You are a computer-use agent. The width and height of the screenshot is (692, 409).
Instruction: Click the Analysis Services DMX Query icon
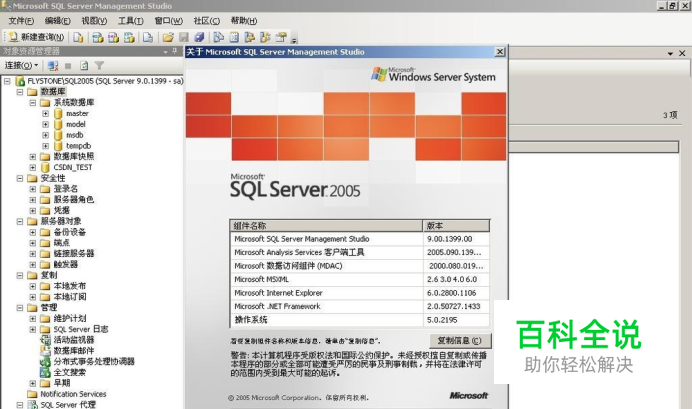tap(113, 38)
